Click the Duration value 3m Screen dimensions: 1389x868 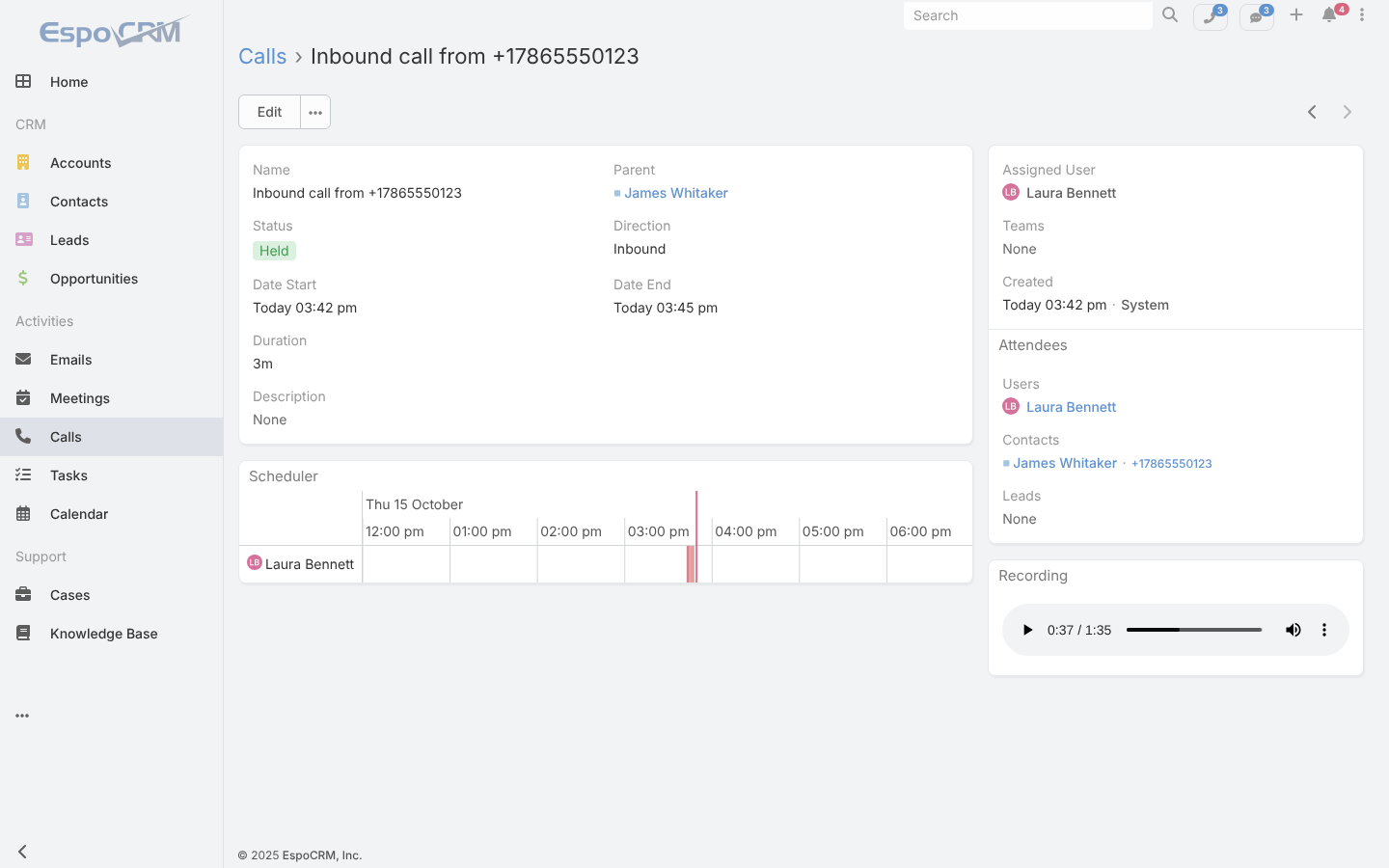click(262, 364)
